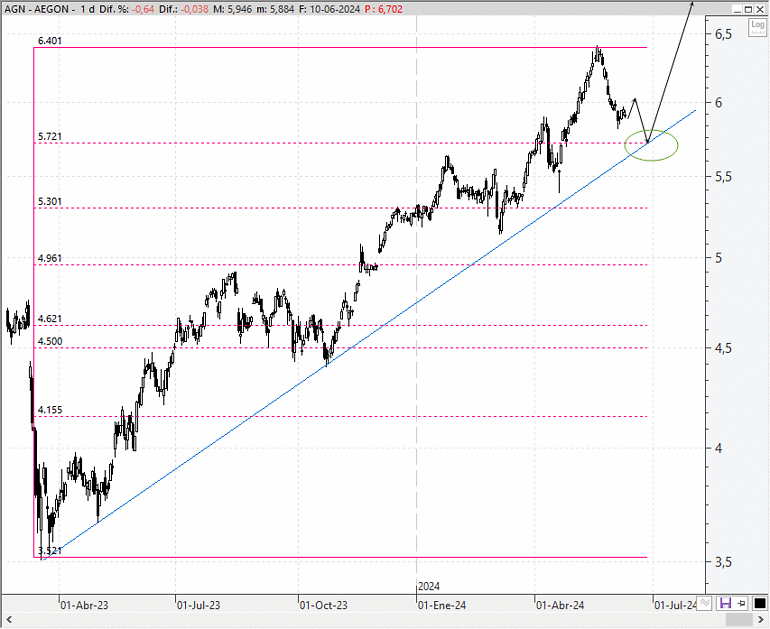Click the horizontal scrollbar left arrow

(8, 620)
